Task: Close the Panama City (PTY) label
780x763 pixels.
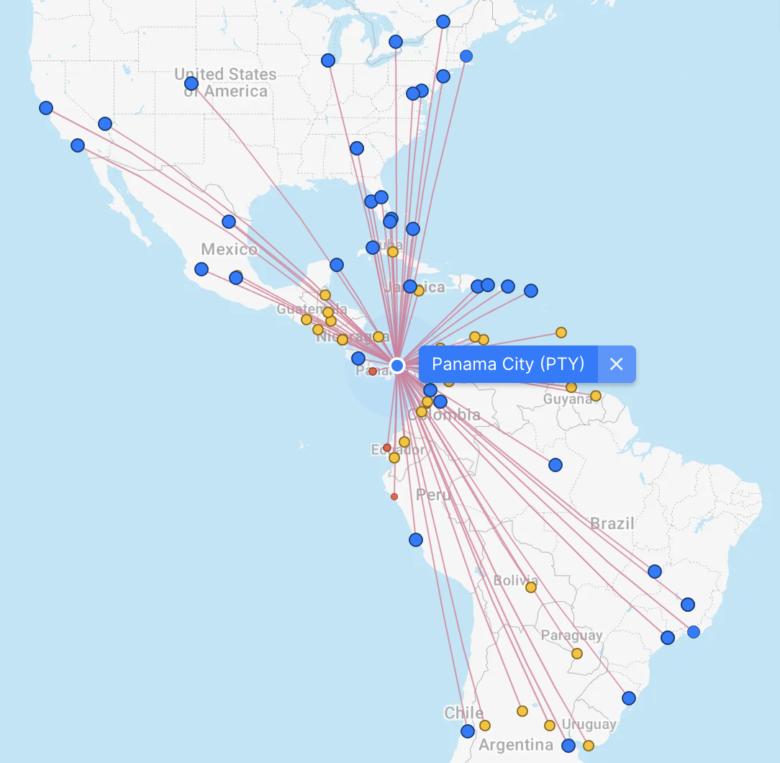Action: 616,364
